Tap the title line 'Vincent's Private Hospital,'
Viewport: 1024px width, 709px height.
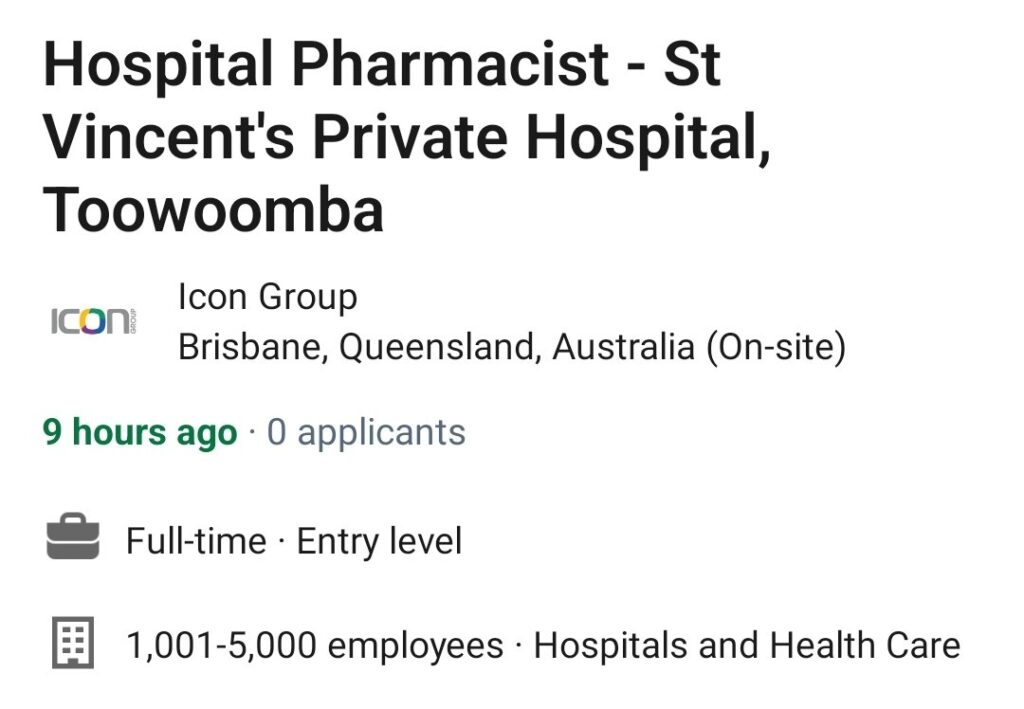pos(408,137)
